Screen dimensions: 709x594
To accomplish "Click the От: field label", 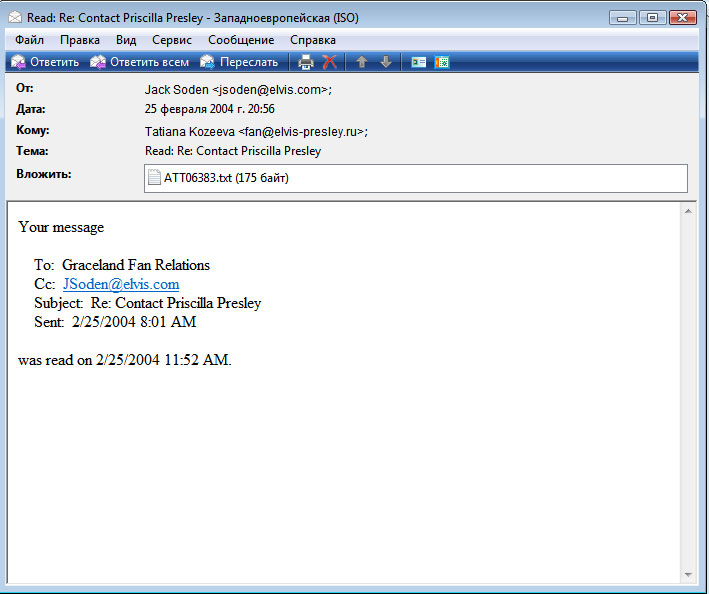I will (24, 88).
